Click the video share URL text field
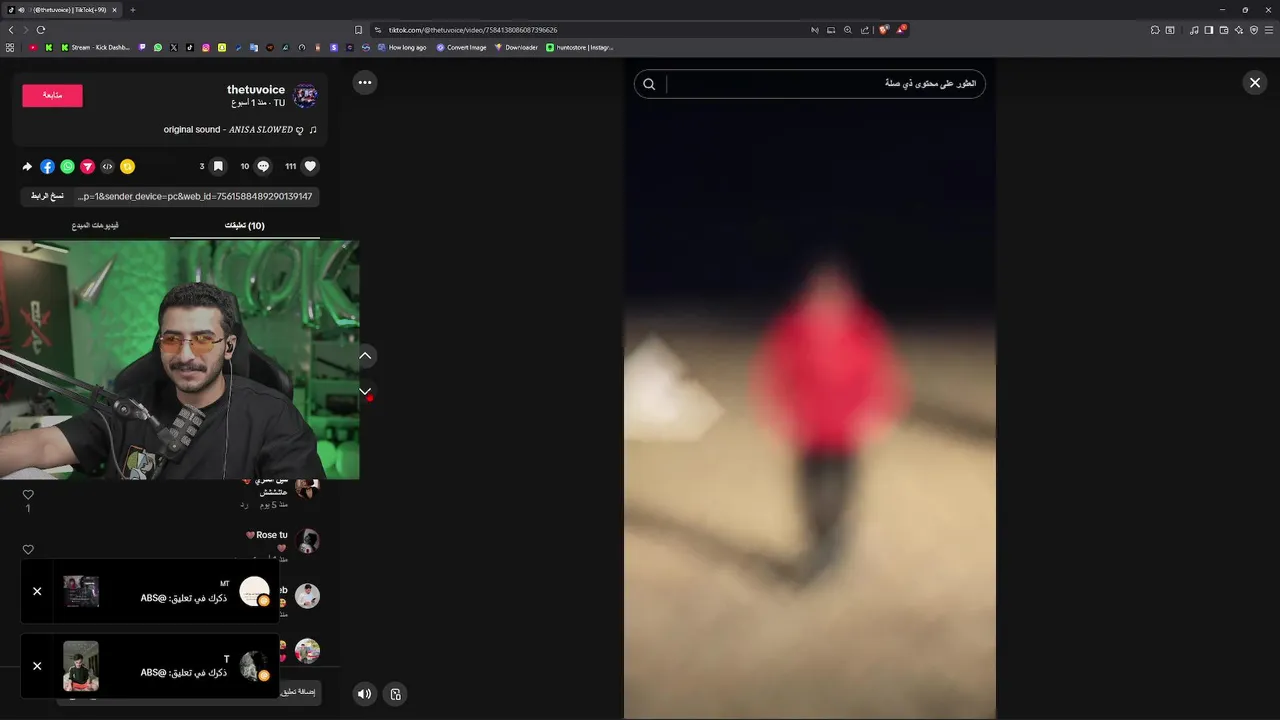The image size is (1280, 720). coord(195,196)
